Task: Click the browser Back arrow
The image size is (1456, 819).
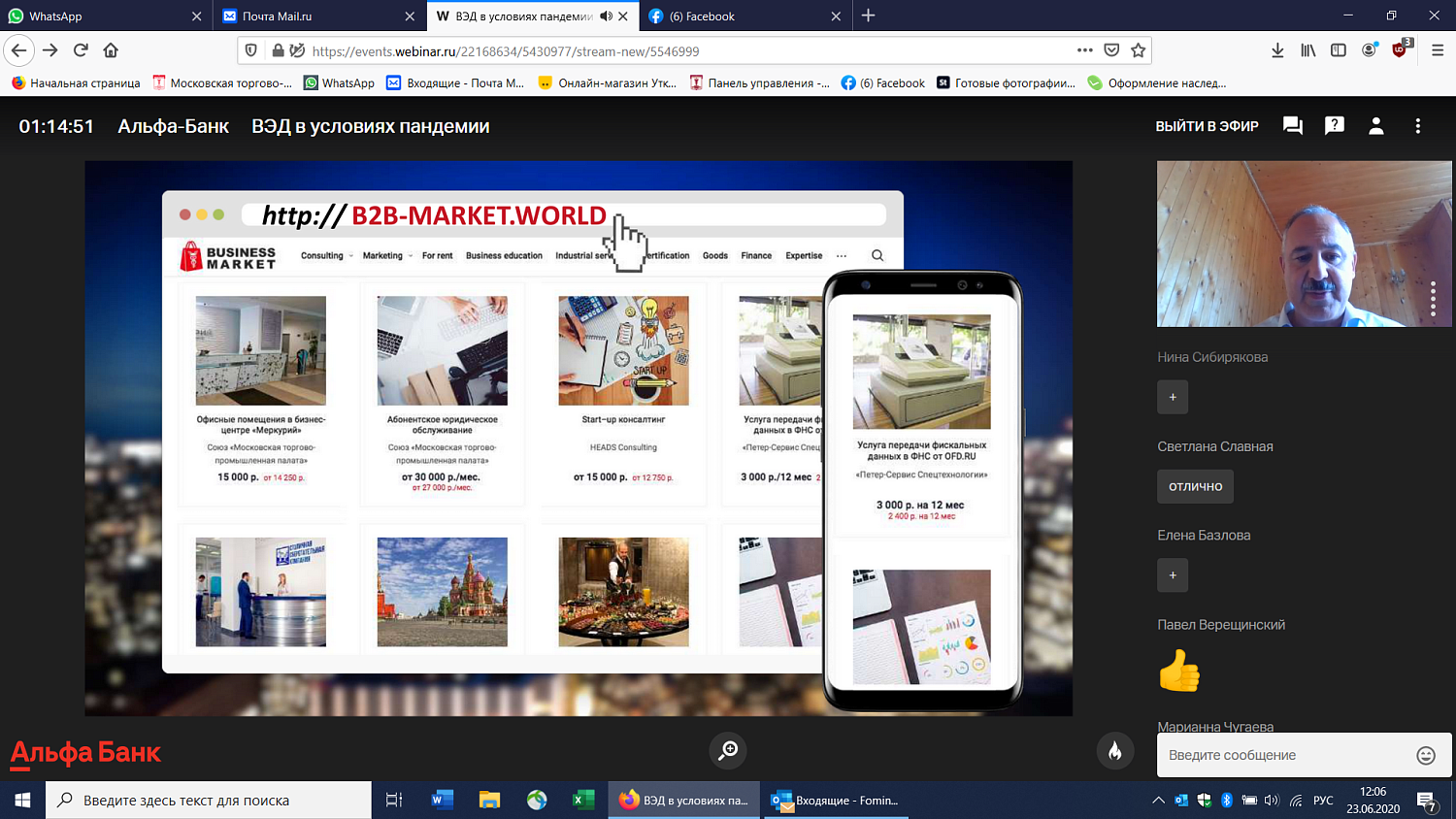Action: (x=19, y=50)
